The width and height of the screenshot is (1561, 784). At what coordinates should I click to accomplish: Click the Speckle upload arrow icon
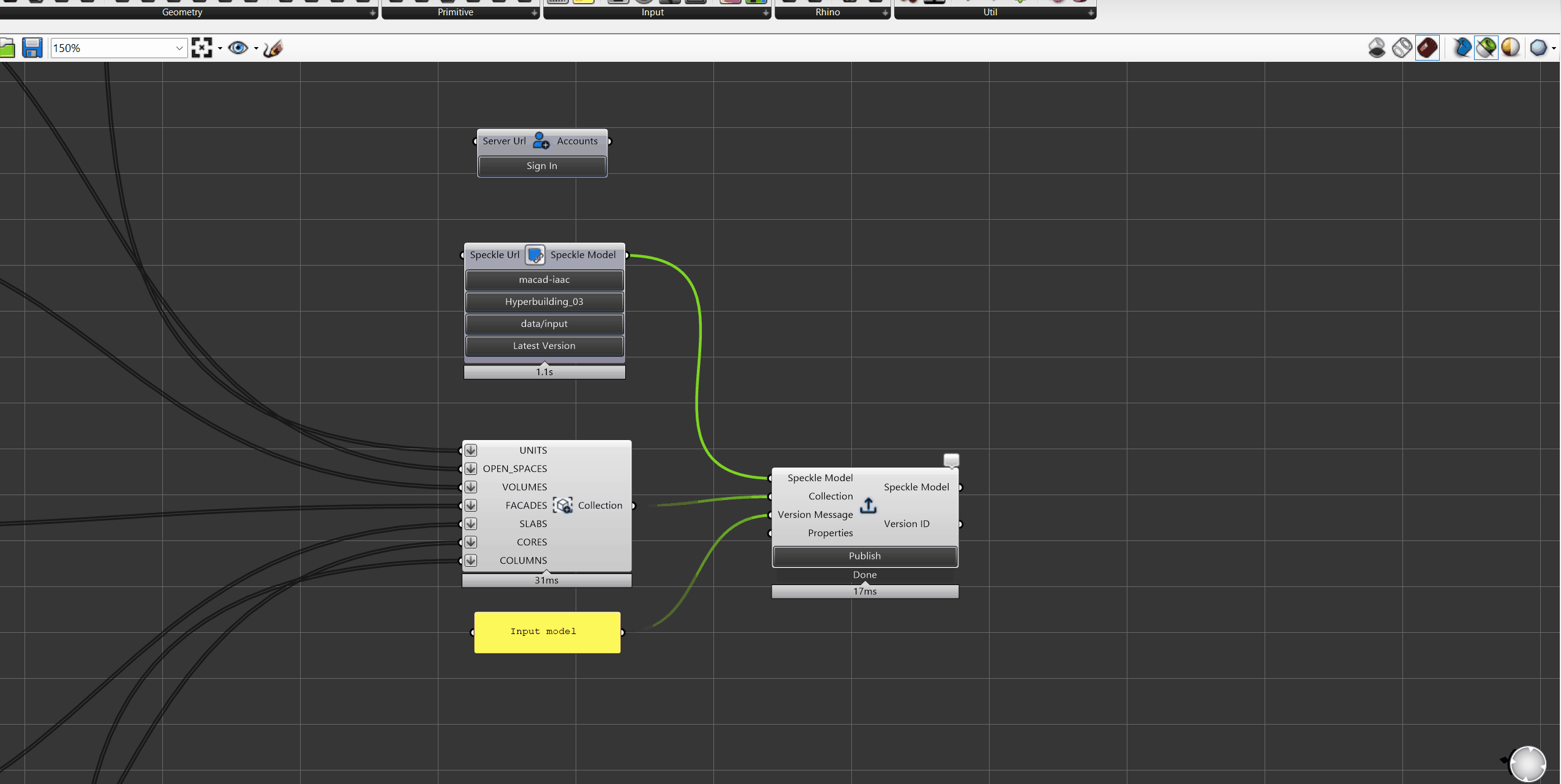(868, 506)
